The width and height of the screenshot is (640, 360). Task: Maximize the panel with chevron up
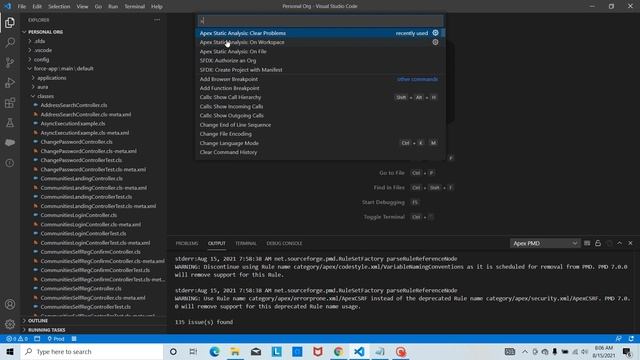[620, 243]
